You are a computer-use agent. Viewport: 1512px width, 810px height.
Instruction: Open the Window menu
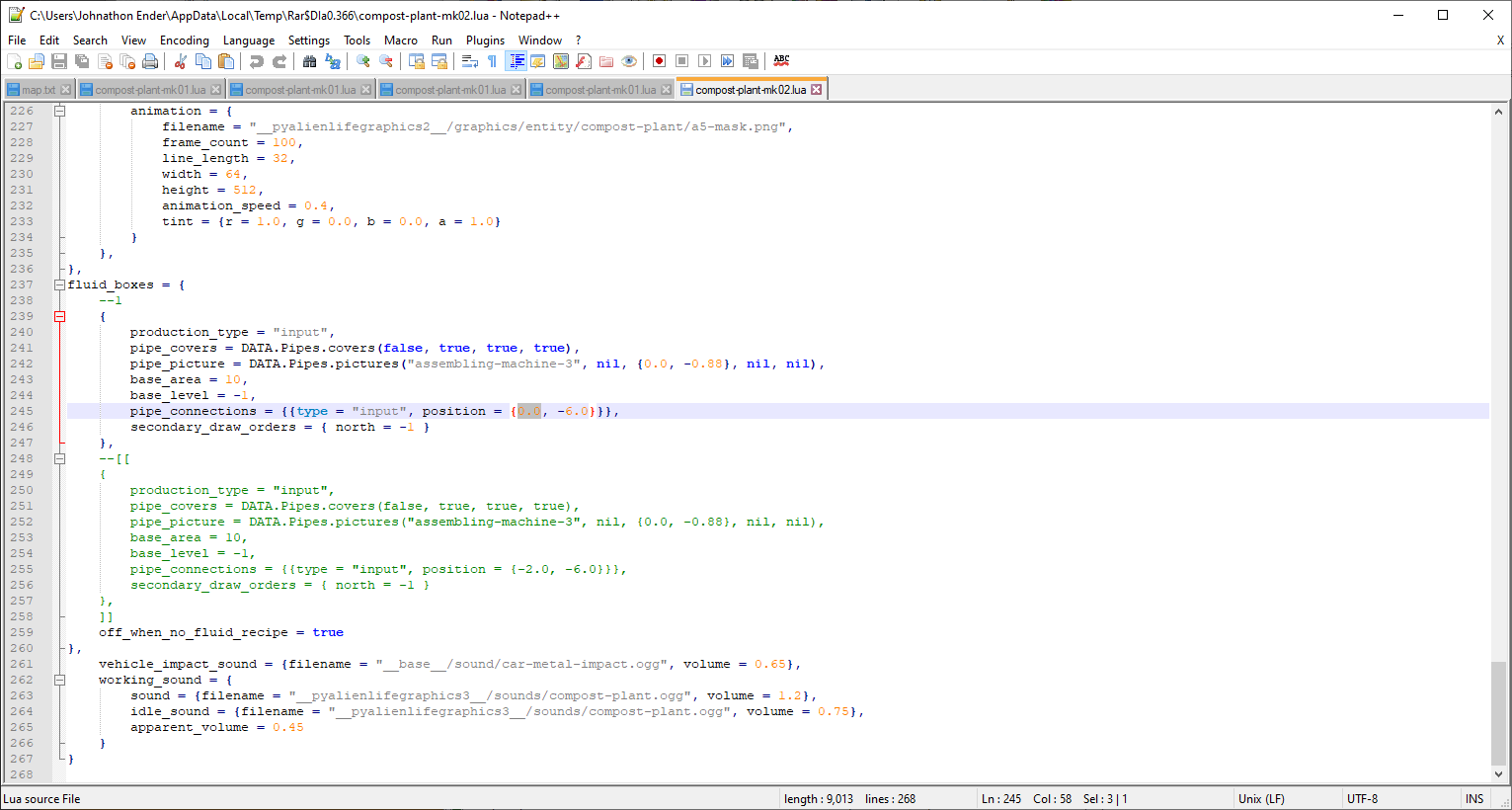[540, 40]
